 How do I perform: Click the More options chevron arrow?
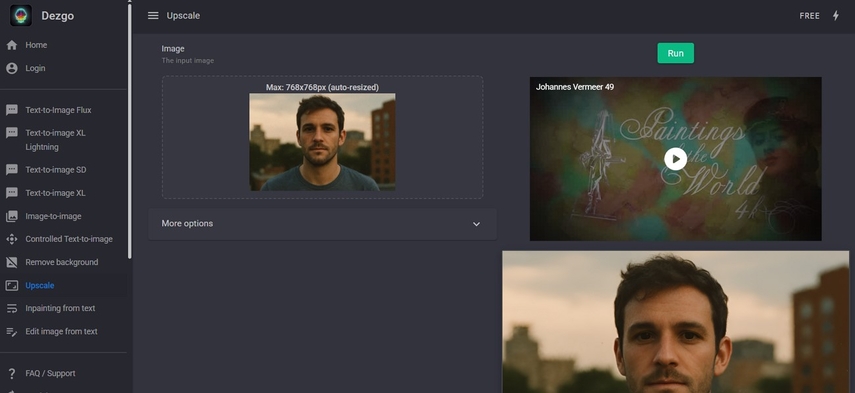[x=476, y=224]
